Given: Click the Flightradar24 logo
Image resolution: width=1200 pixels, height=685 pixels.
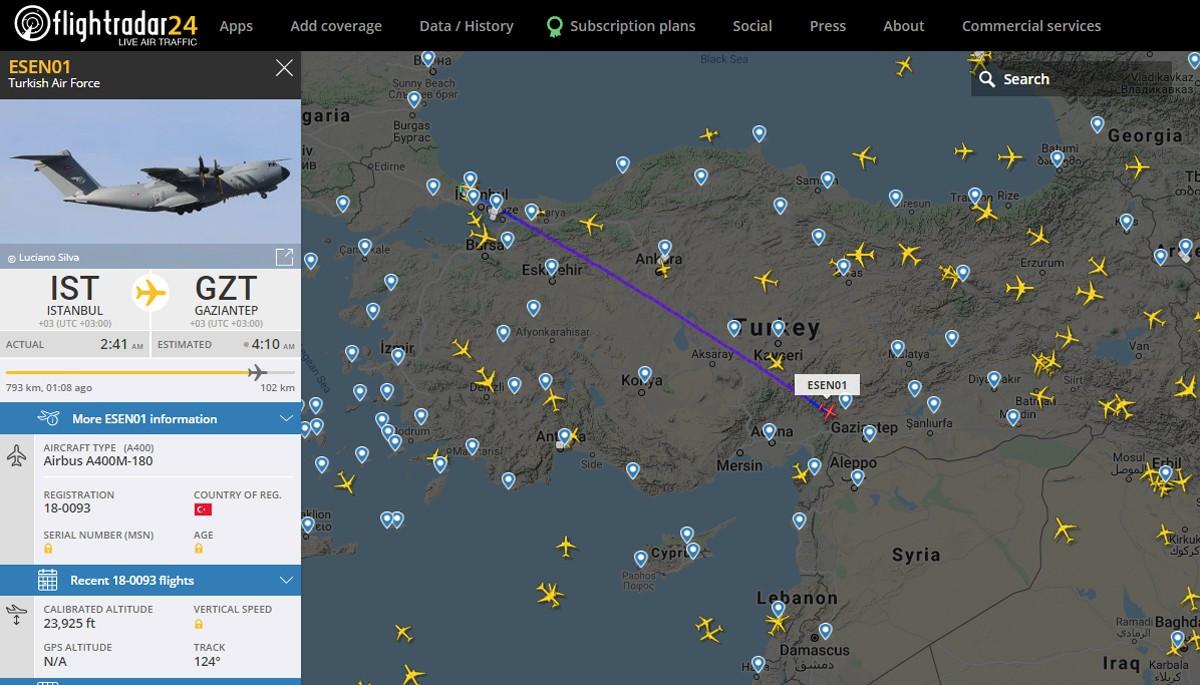Looking at the screenshot, I should (x=107, y=25).
